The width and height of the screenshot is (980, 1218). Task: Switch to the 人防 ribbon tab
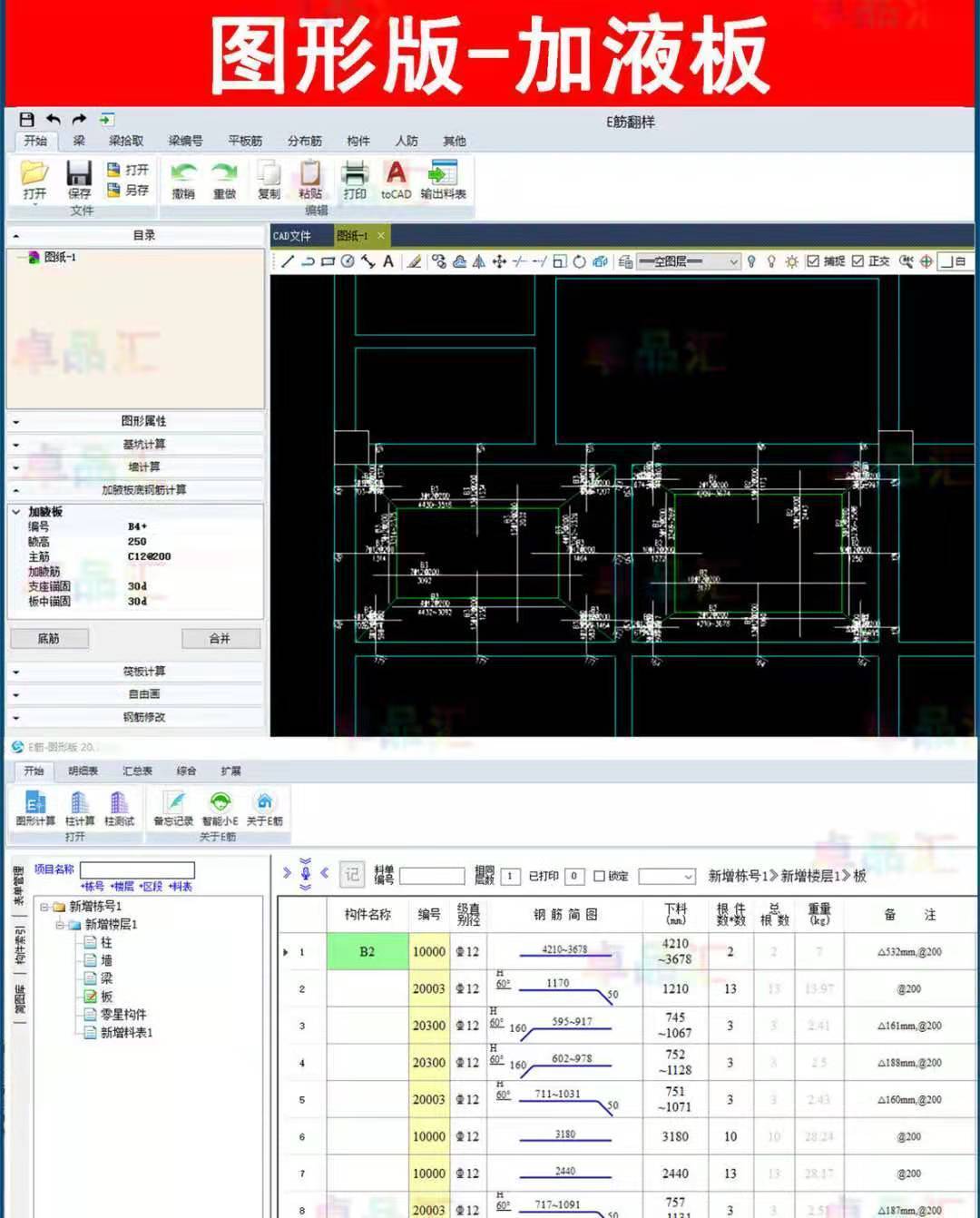[x=407, y=141]
